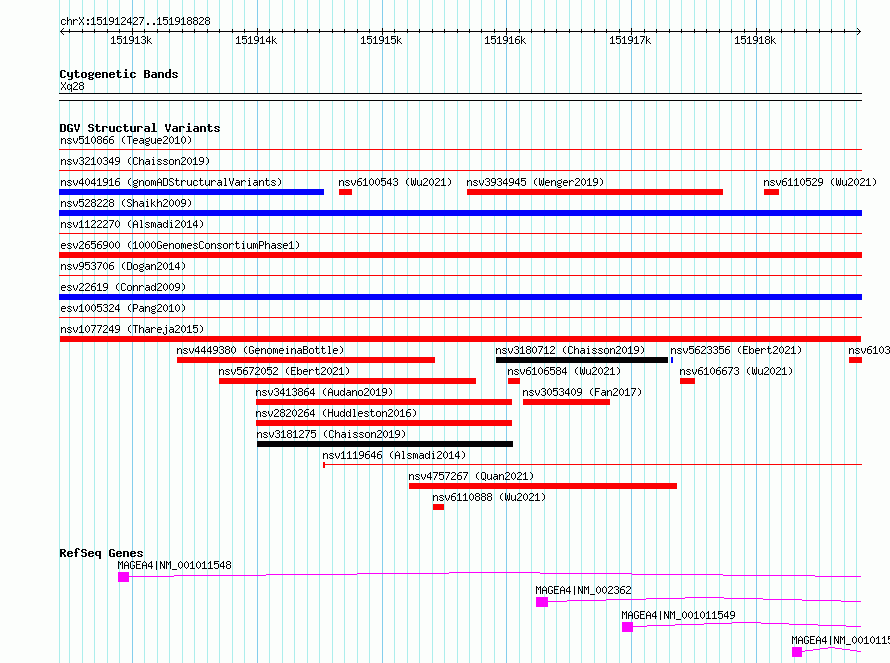Viewport: 890px width, 663px height.
Task: Click the 151913k ruler label
Action: (131, 40)
